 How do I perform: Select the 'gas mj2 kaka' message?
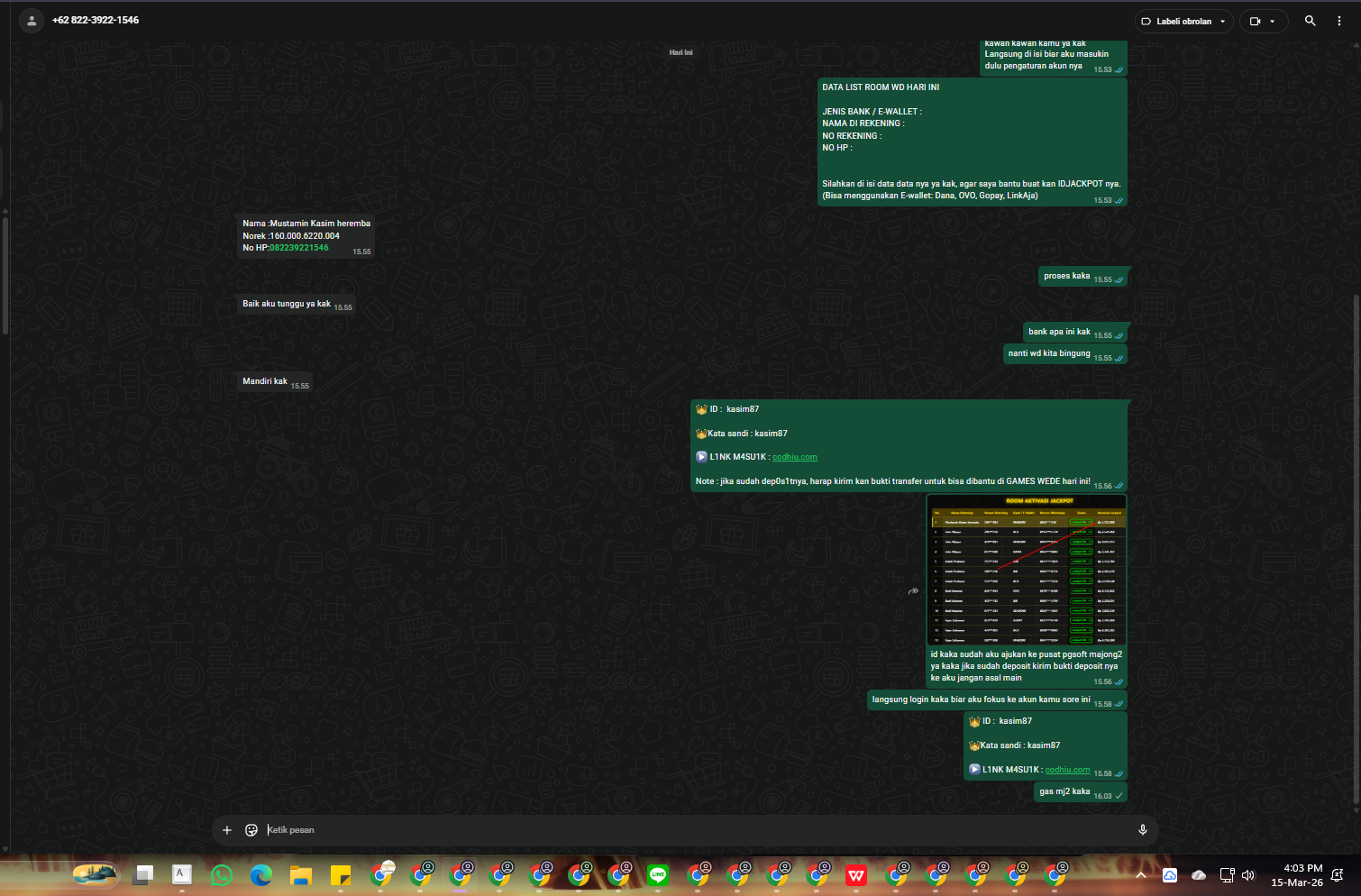(1081, 792)
